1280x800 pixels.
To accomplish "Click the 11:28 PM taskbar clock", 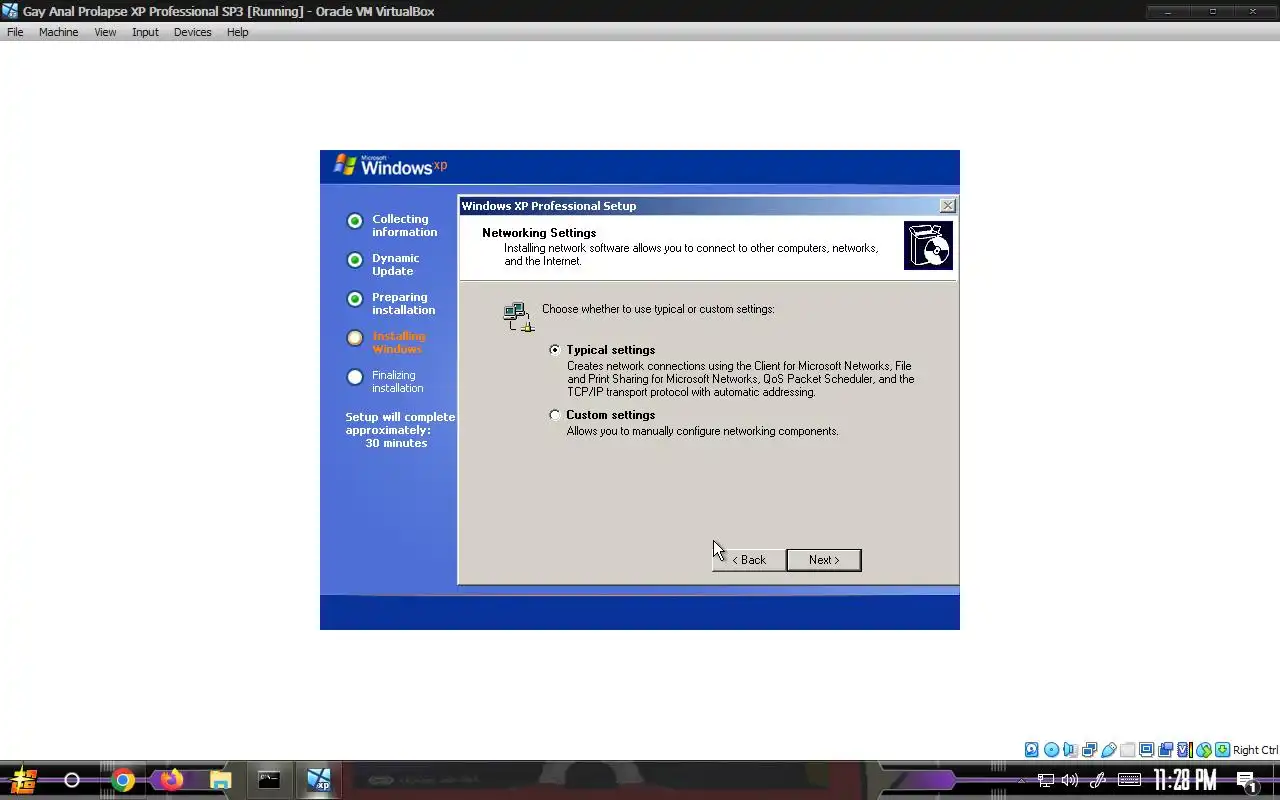I will click(x=1185, y=780).
